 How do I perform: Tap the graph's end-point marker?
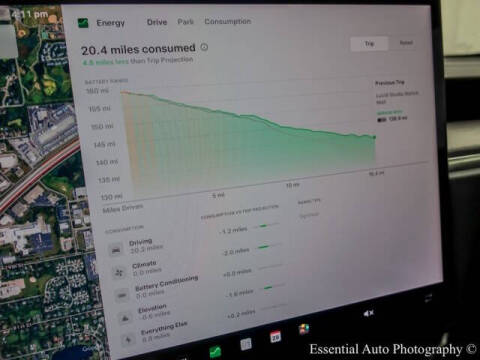(x=375, y=137)
